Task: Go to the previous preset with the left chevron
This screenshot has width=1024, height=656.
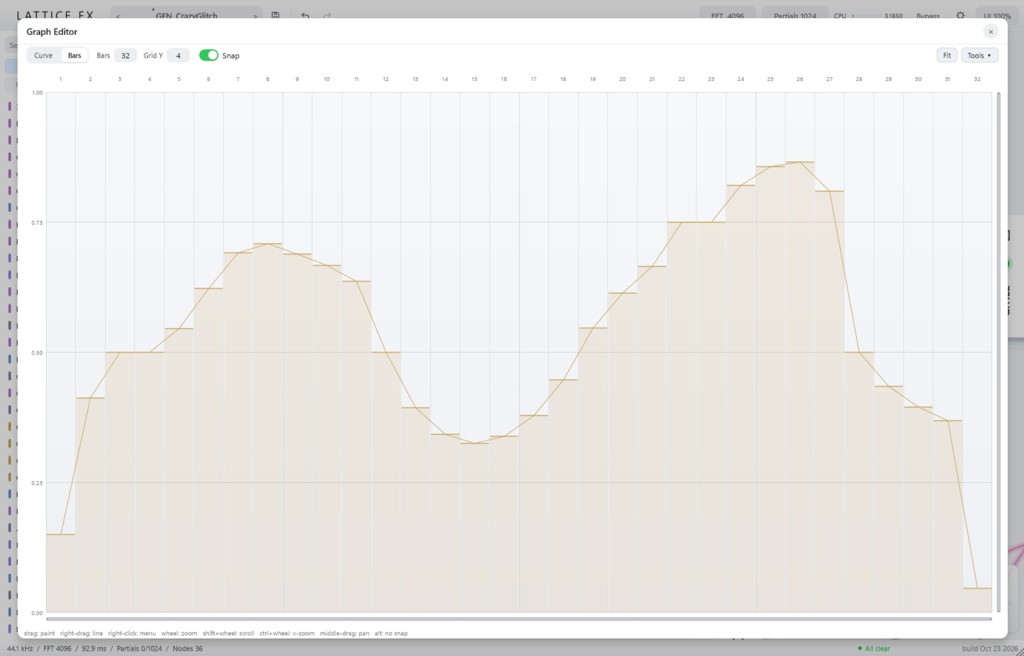Action: (x=118, y=15)
